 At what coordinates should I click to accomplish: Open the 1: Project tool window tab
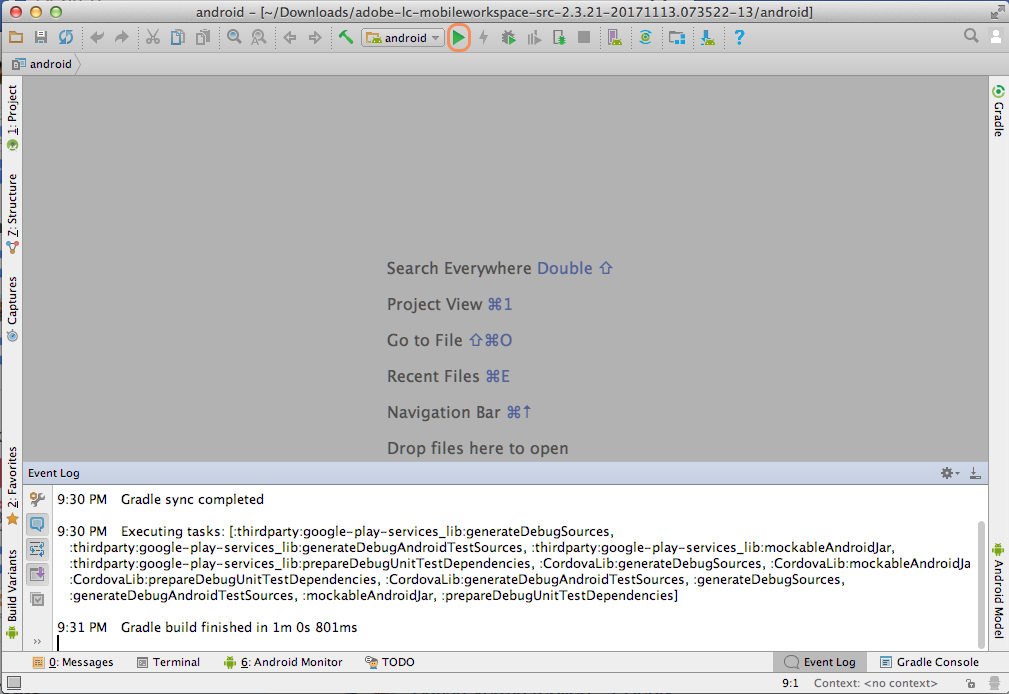[12, 118]
